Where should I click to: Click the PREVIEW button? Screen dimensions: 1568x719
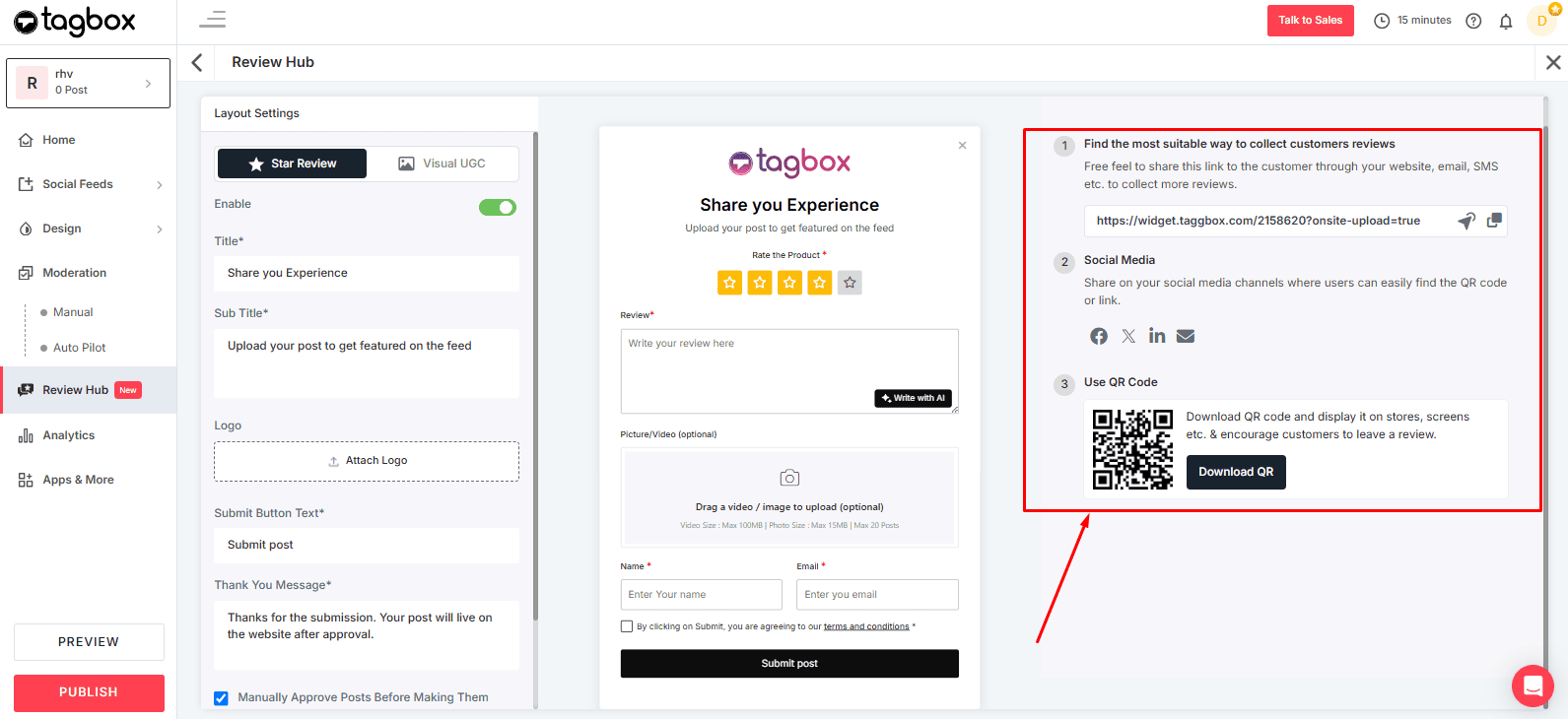pyautogui.click(x=89, y=642)
